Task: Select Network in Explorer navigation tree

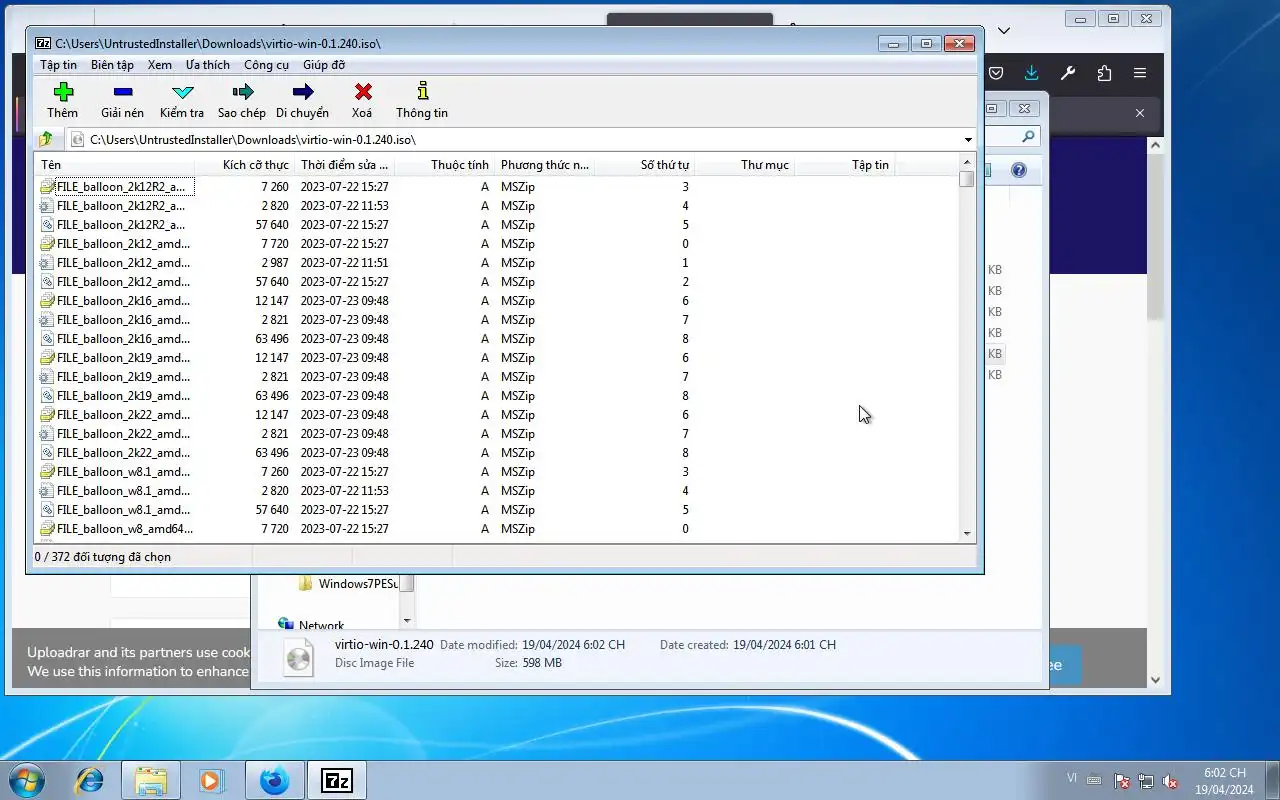Action: point(311,625)
